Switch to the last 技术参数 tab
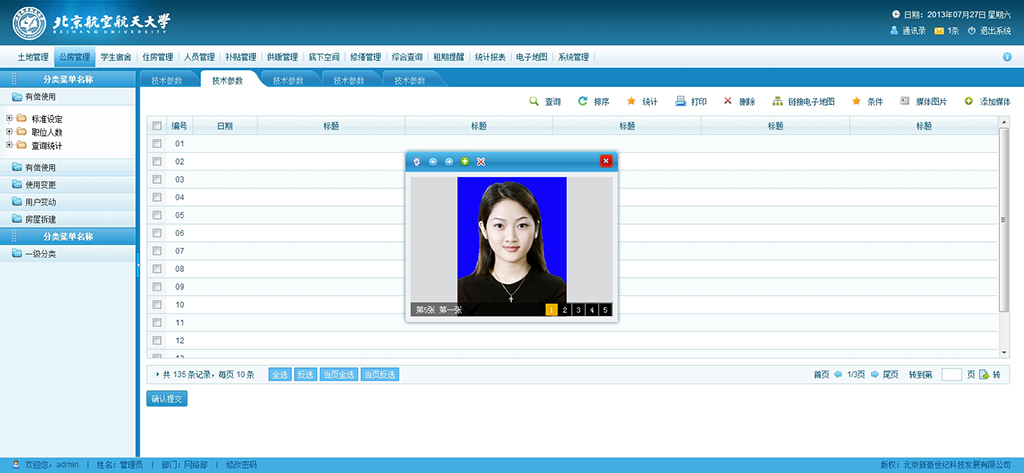This screenshot has height=473, width=1024. pyautogui.click(x=410, y=81)
